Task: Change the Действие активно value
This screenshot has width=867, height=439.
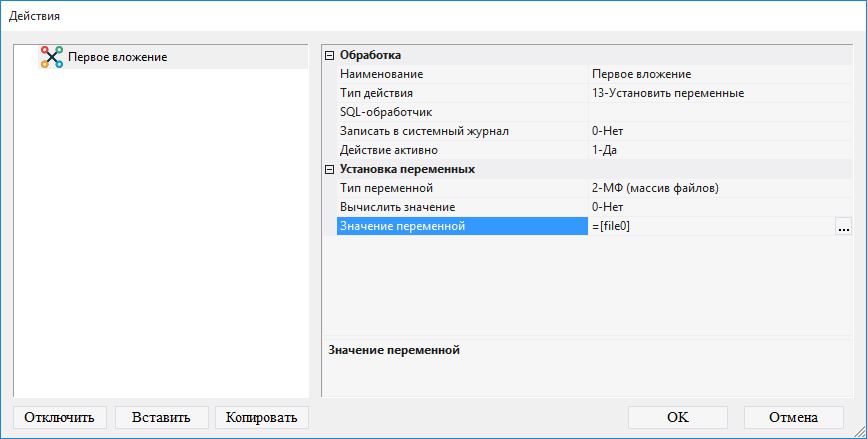Action: tap(718, 150)
